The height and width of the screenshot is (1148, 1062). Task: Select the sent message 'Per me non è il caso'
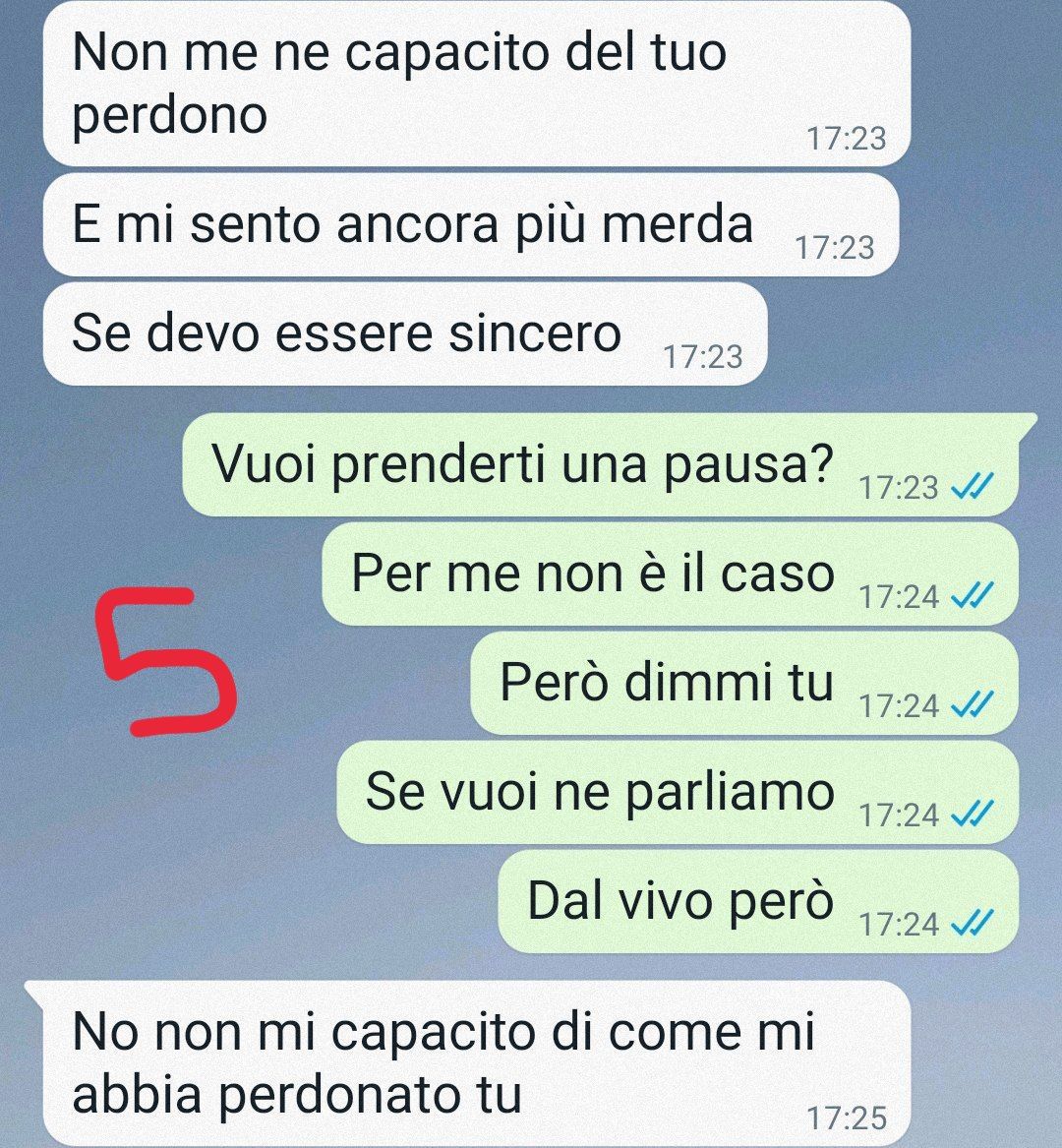(x=671, y=574)
